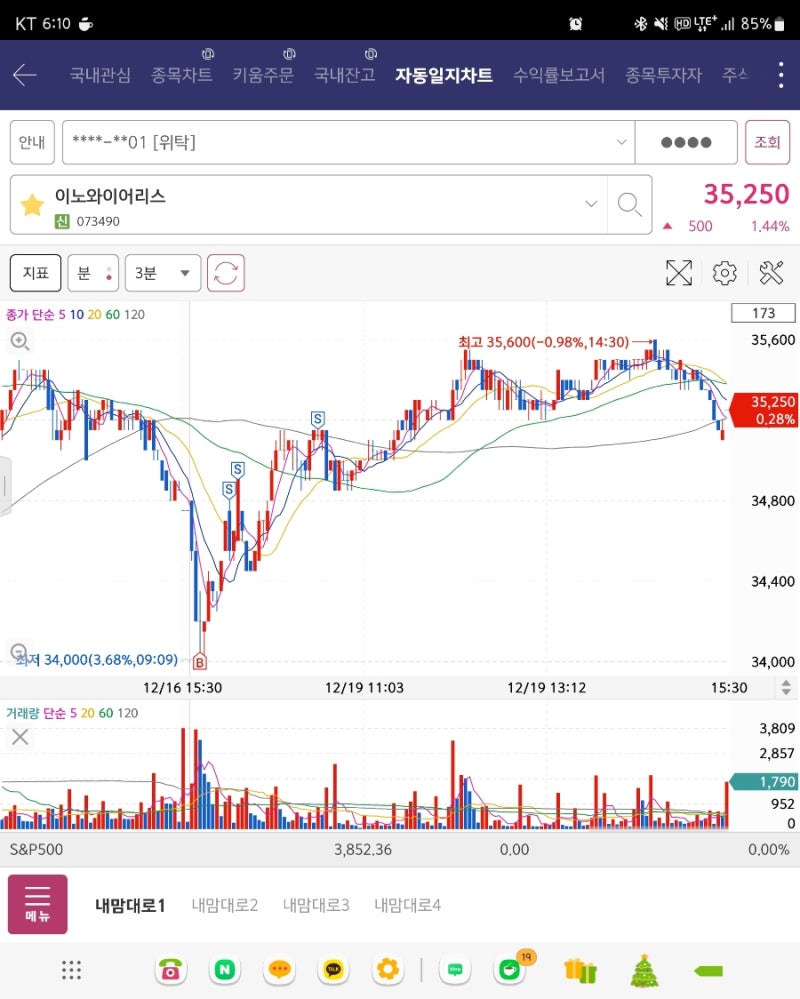Switch to 종목차트 tab
Viewport: 800px width, 999px height.
tap(182, 75)
